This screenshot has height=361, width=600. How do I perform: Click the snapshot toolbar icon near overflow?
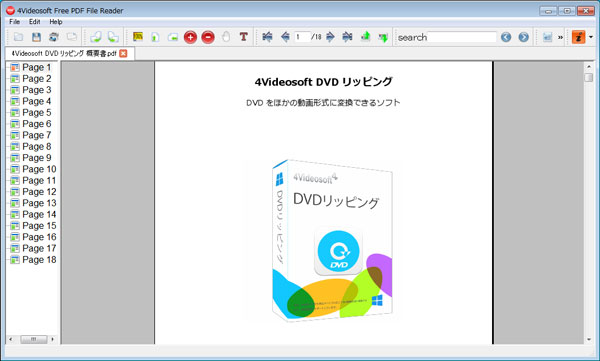click(x=547, y=37)
